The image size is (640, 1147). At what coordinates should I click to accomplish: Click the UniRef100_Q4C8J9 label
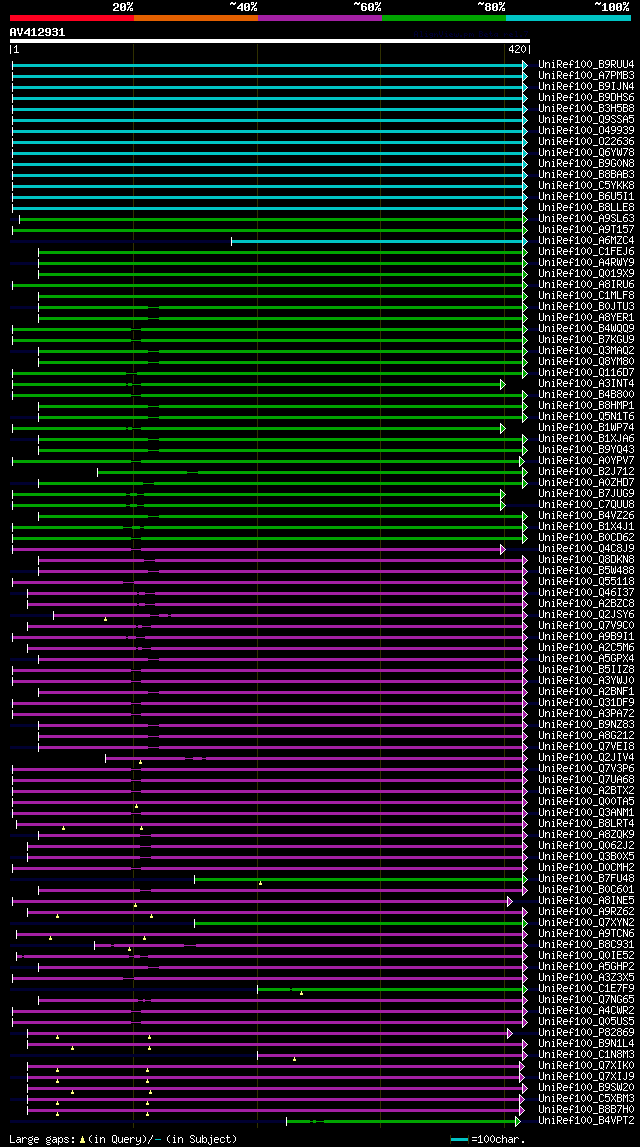pos(586,549)
